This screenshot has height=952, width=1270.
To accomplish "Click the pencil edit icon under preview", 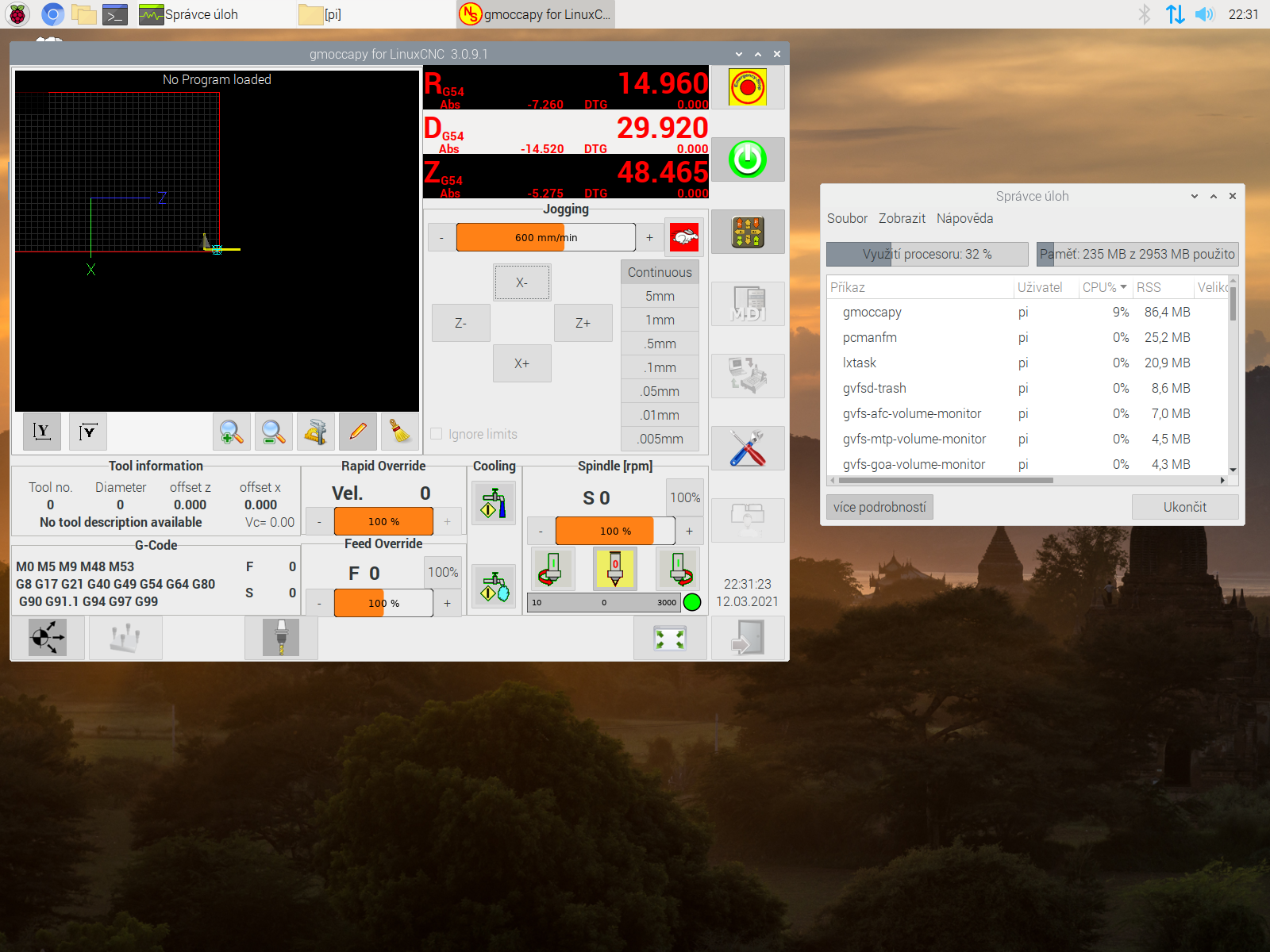I will coord(358,432).
